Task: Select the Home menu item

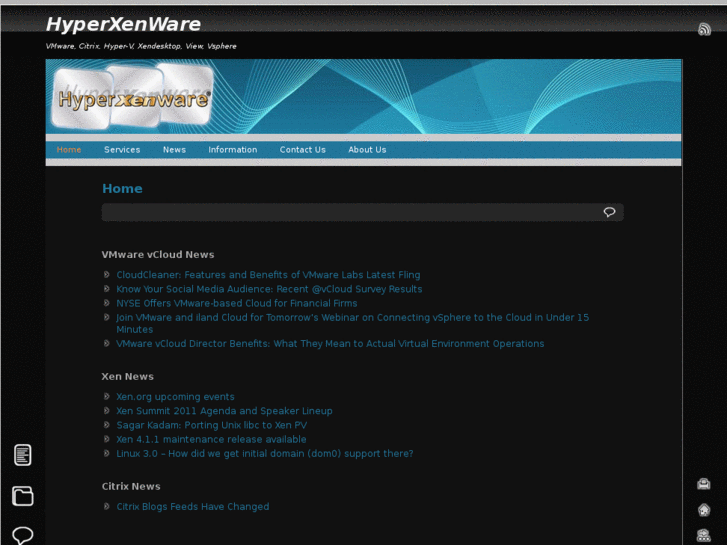Action: [69, 150]
